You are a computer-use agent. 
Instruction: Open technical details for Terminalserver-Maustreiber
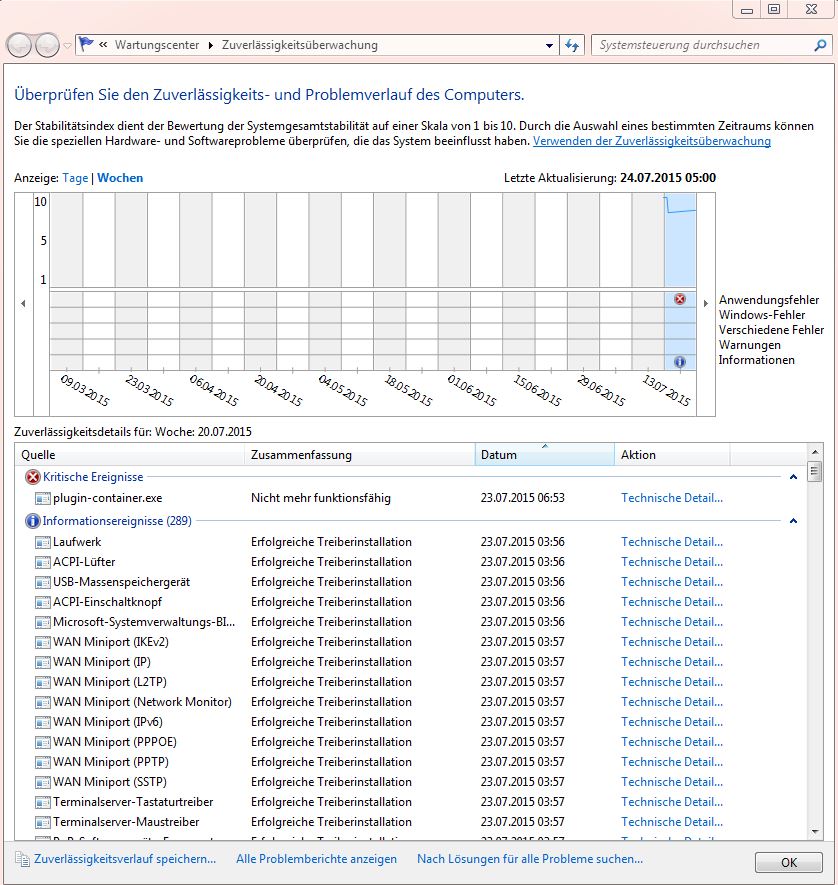tap(672, 822)
